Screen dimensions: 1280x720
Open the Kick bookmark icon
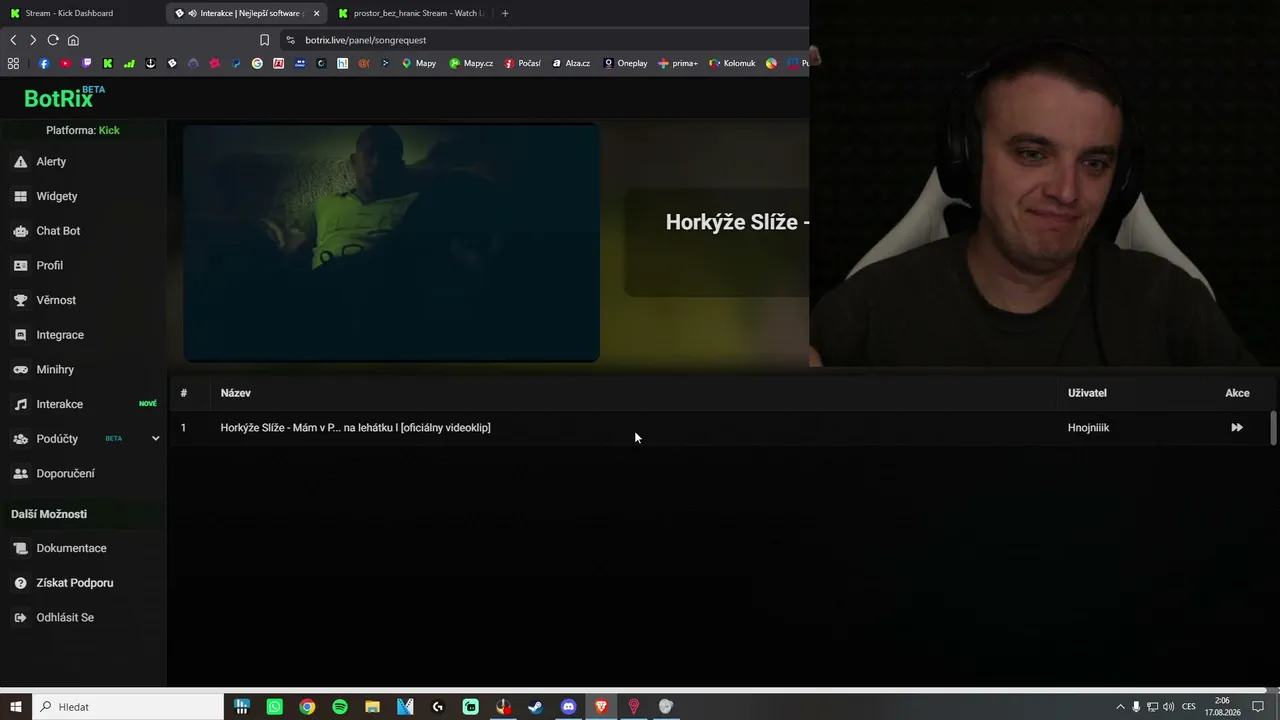108,63
